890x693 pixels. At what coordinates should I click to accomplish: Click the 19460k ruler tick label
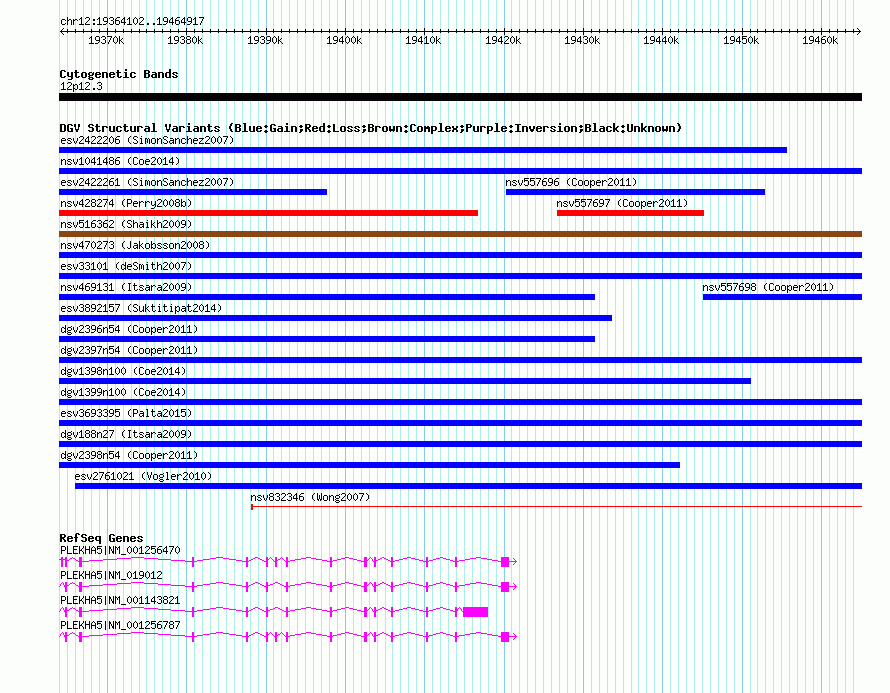pyautogui.click(x=820, y=40)
